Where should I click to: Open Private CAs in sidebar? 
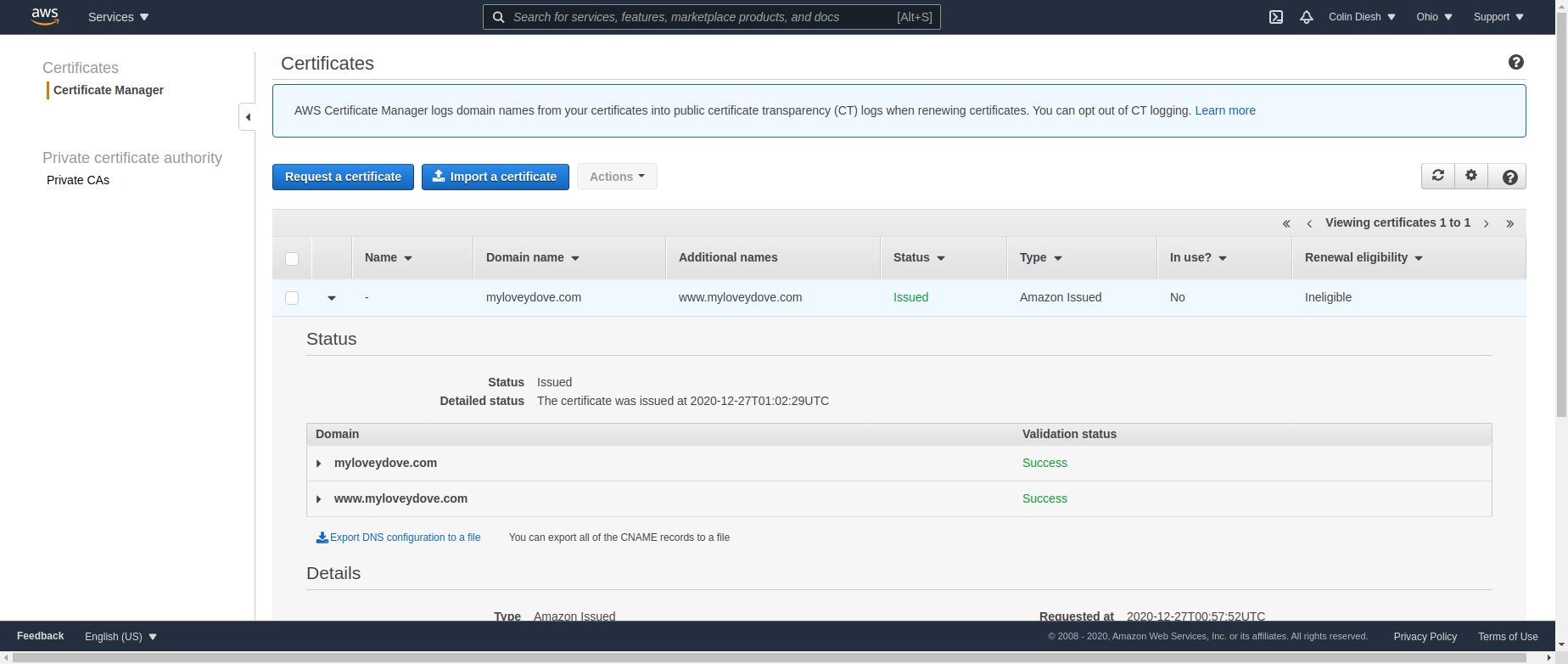78,180
